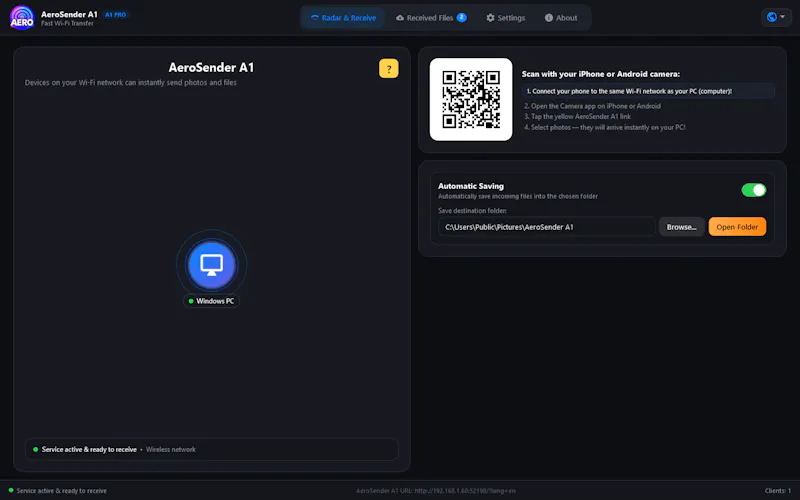Click 'Open the Camera app' instruction
The width and height of the screenshot is (800, 500).
[592, 106]
